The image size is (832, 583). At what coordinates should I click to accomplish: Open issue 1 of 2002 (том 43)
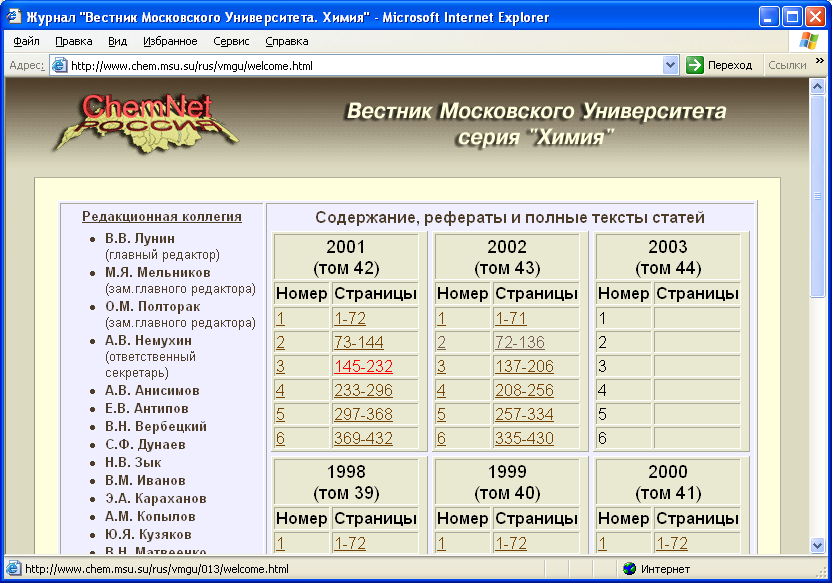pyautogui.click(x=441, y=318)
